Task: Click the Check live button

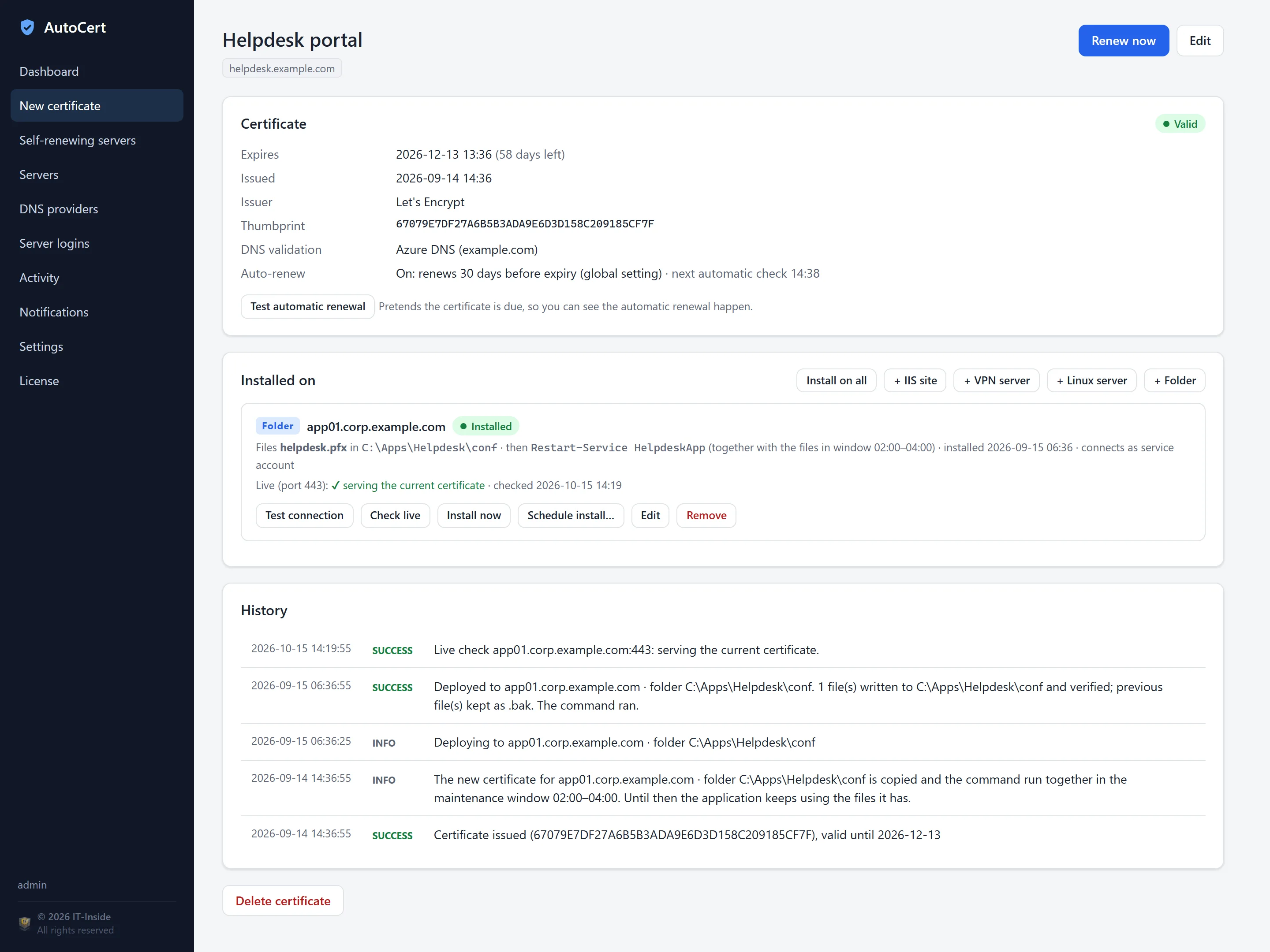Action: click(x=395, y=515)
